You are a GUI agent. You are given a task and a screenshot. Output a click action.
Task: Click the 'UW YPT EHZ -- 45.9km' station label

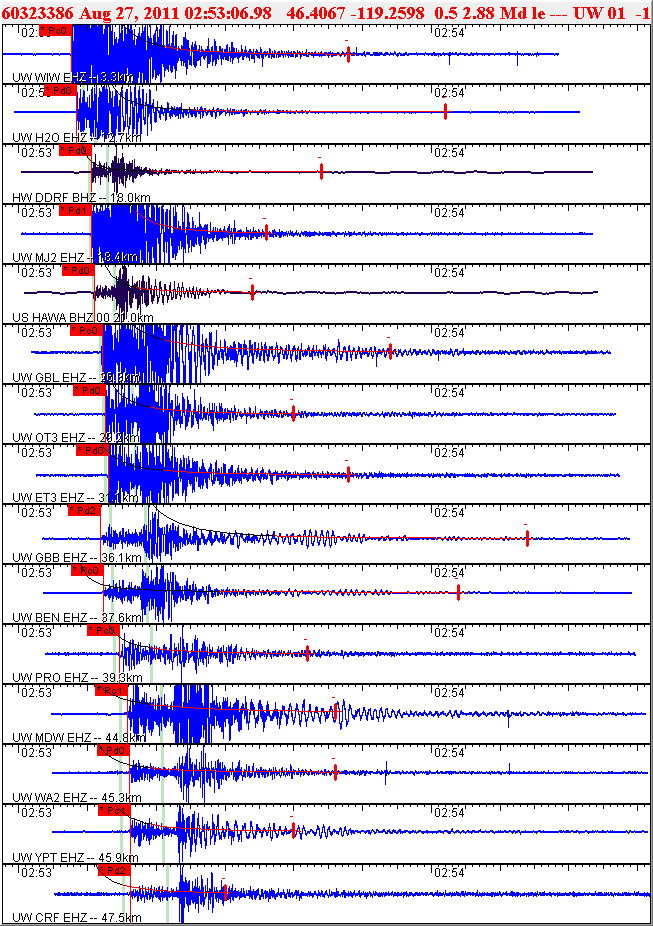point(75,857)
